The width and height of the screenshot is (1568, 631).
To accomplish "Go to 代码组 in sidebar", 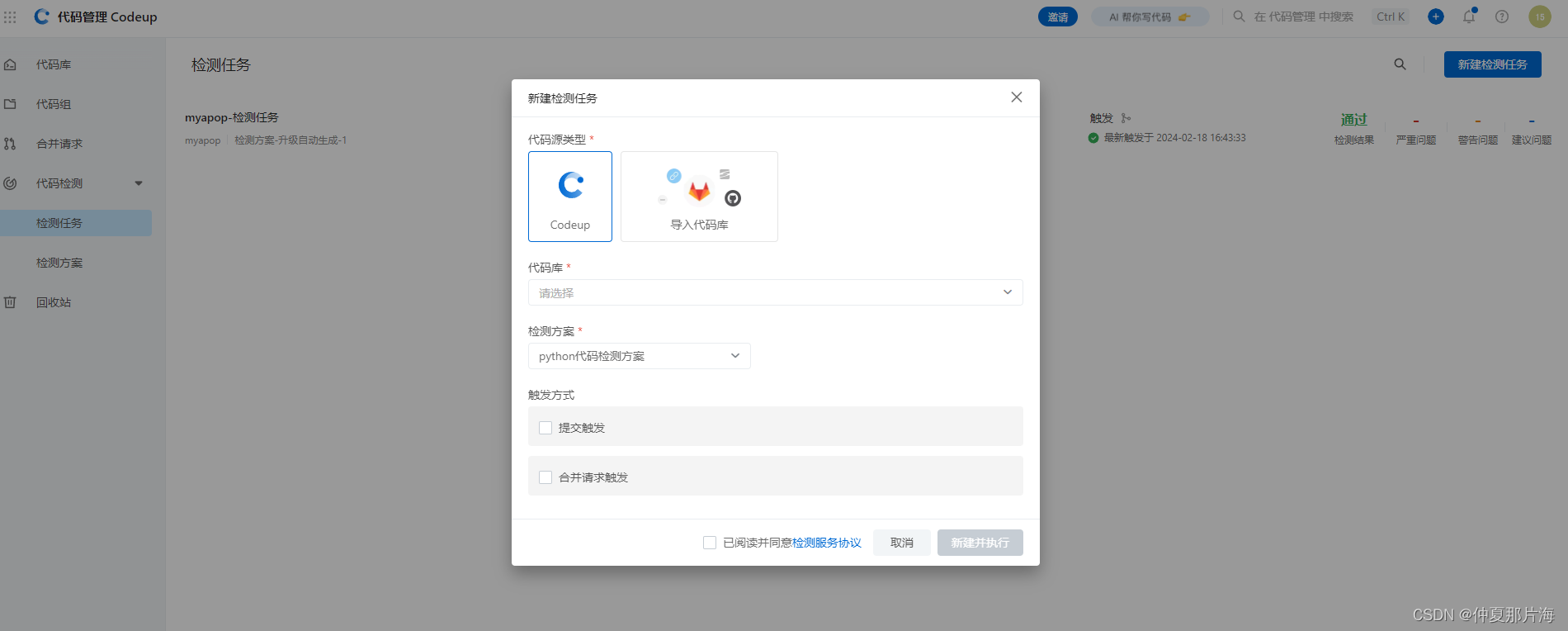I will click(54, 104).
